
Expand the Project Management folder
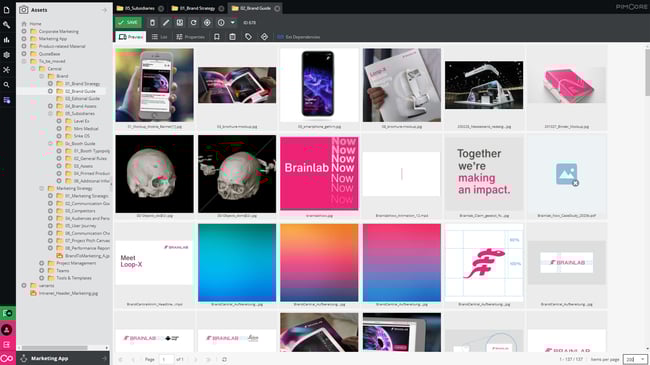point(41,263)
